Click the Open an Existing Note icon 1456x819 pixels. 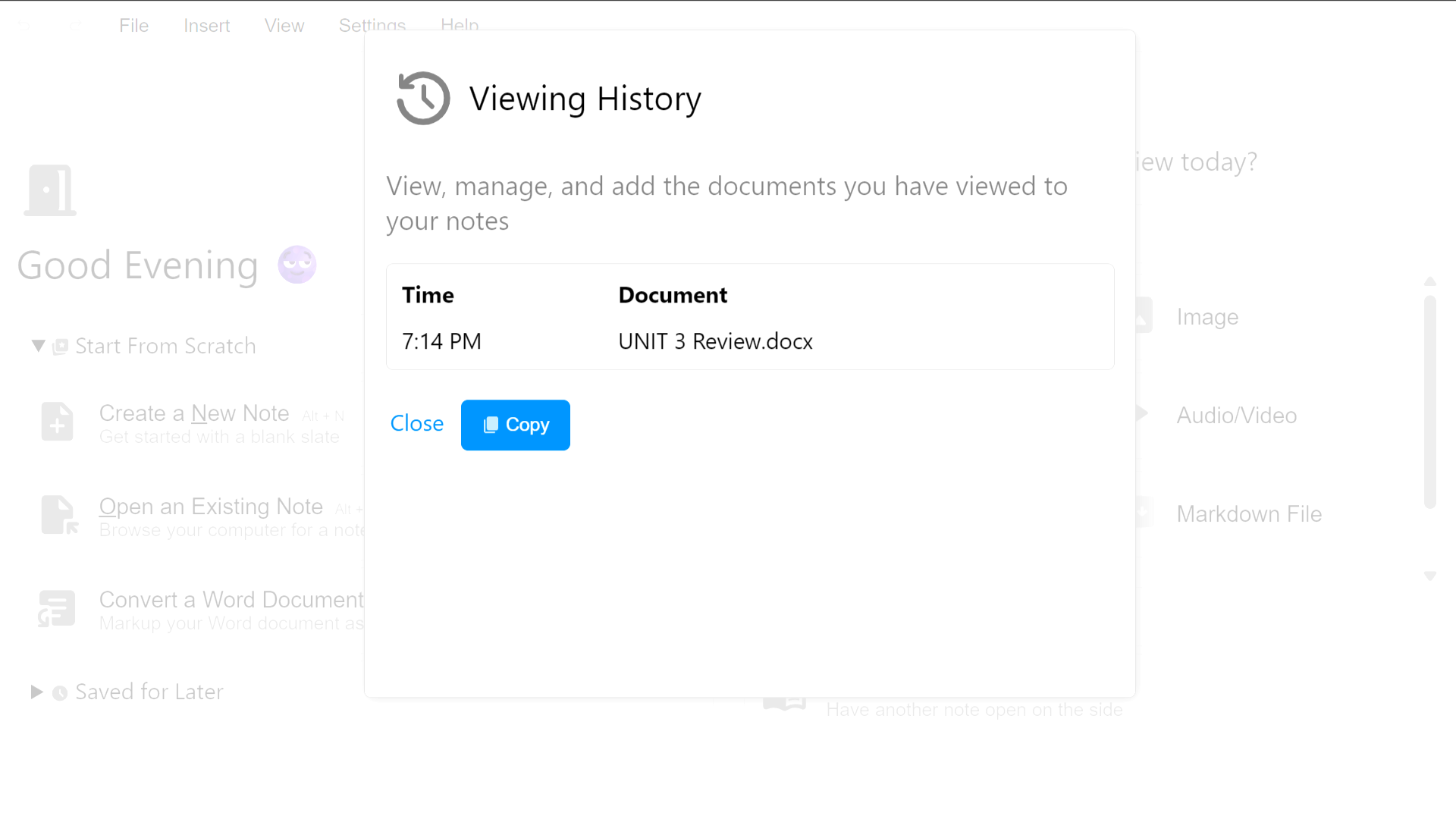pyautogui.click(x=58, y=515)
